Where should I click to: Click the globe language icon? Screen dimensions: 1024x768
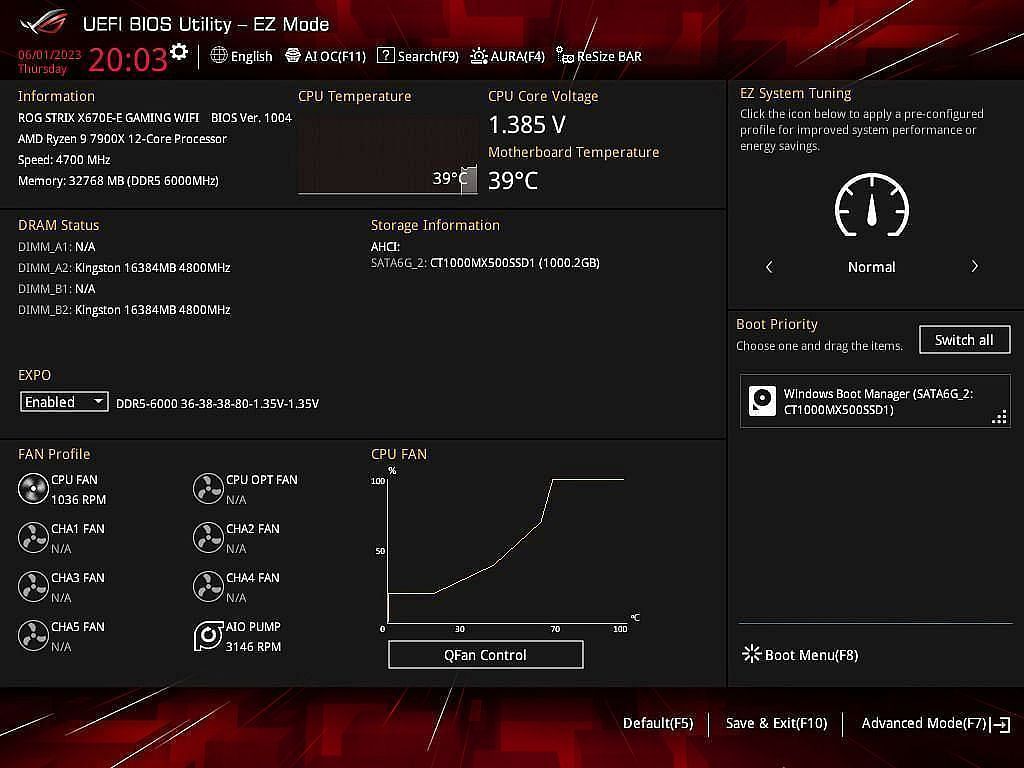(x=218, y=56)
